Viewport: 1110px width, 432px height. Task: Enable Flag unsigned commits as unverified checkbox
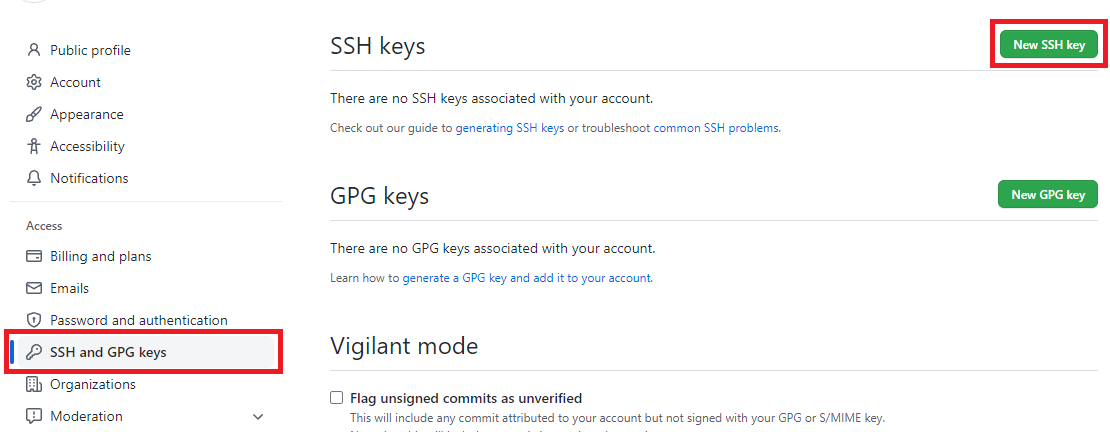[x=337, y=397]
